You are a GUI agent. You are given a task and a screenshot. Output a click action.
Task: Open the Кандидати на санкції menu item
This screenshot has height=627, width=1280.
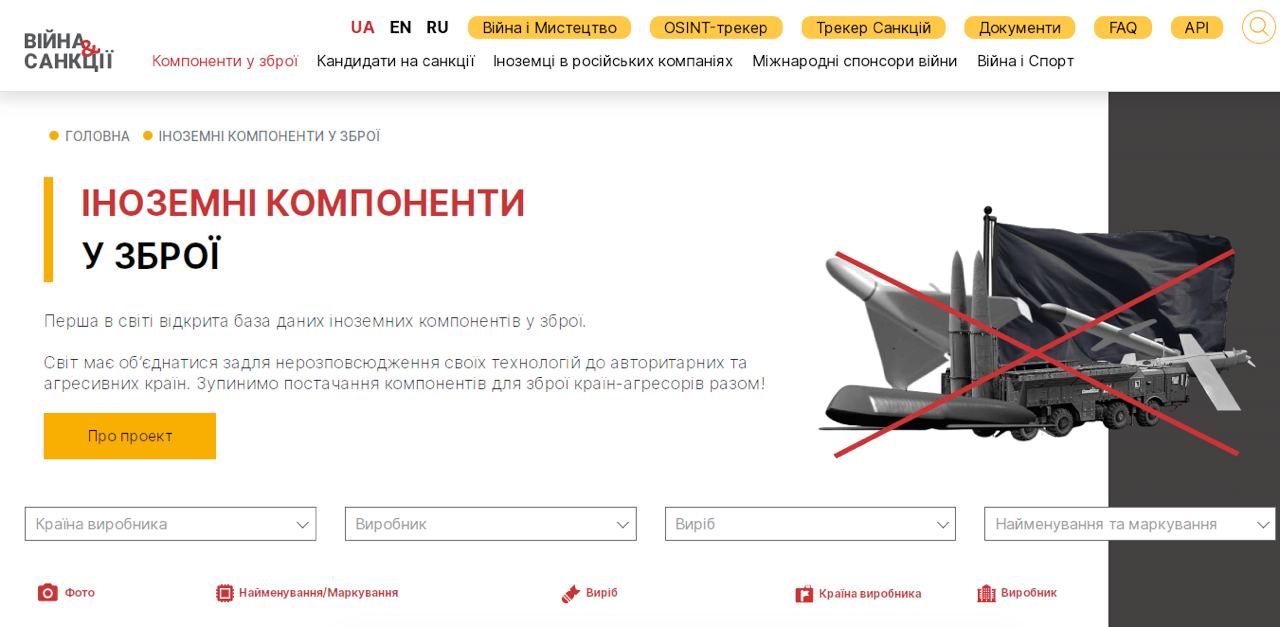point(395,62)
